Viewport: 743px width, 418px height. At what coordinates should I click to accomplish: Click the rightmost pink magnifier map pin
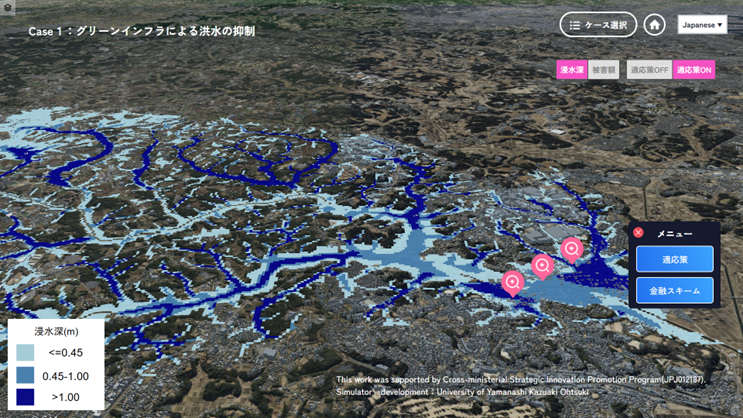coord(571,248)
